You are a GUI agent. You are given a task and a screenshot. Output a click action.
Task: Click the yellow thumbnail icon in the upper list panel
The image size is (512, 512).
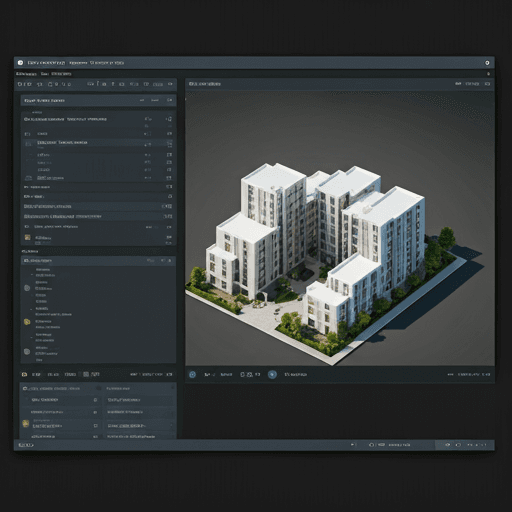(x=28, y=237)
